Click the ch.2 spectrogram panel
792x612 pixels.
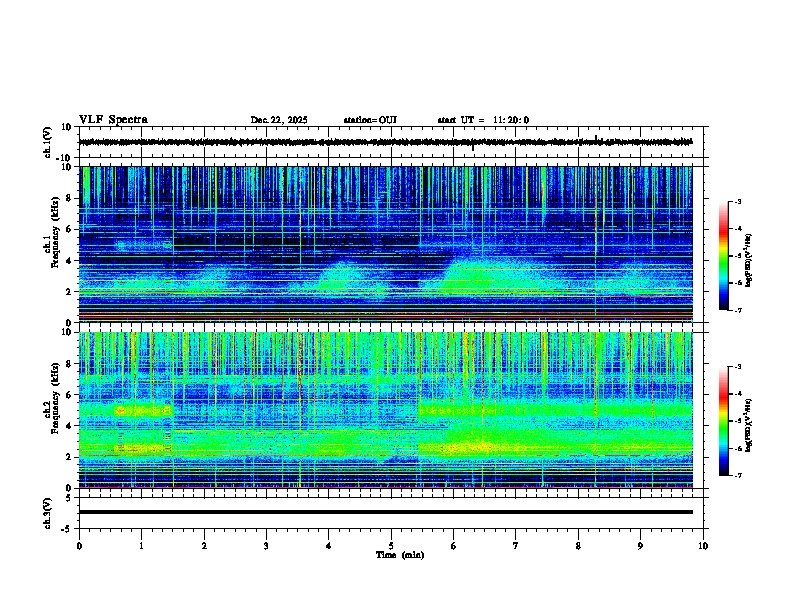pyautogui.click(x=385, y=410)
